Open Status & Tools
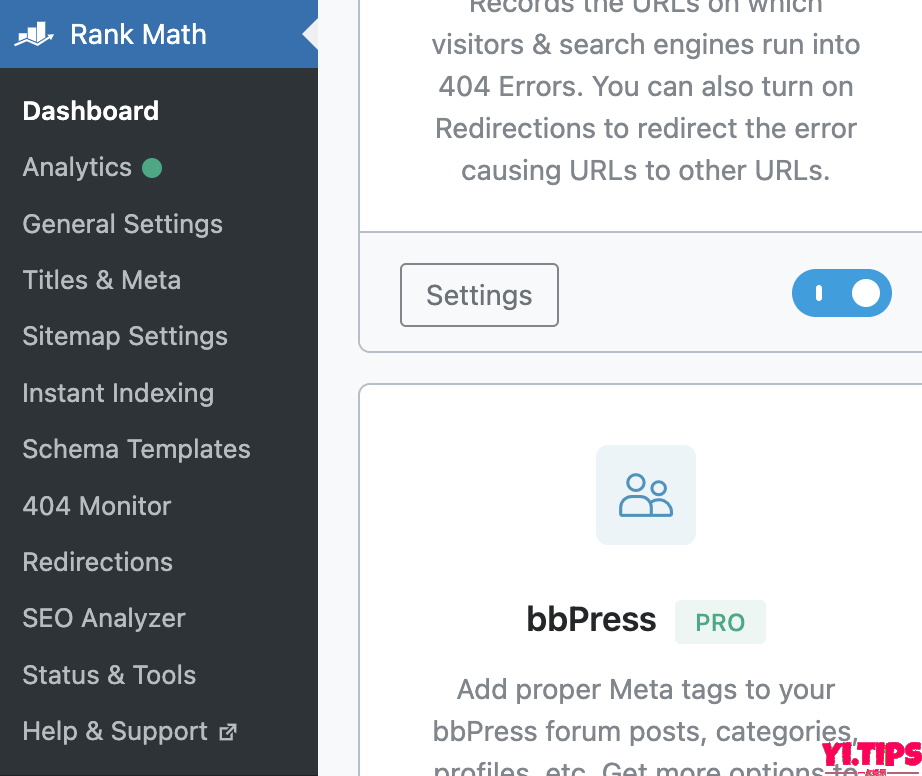 [109, 675]
